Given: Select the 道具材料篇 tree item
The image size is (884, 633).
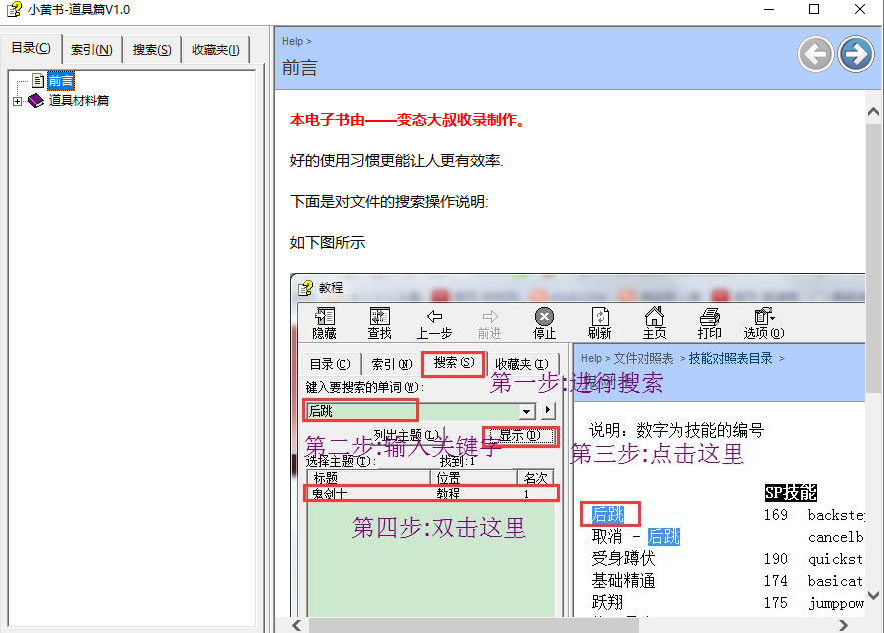Looking at the screenshot, I should (x=79, y=101).
